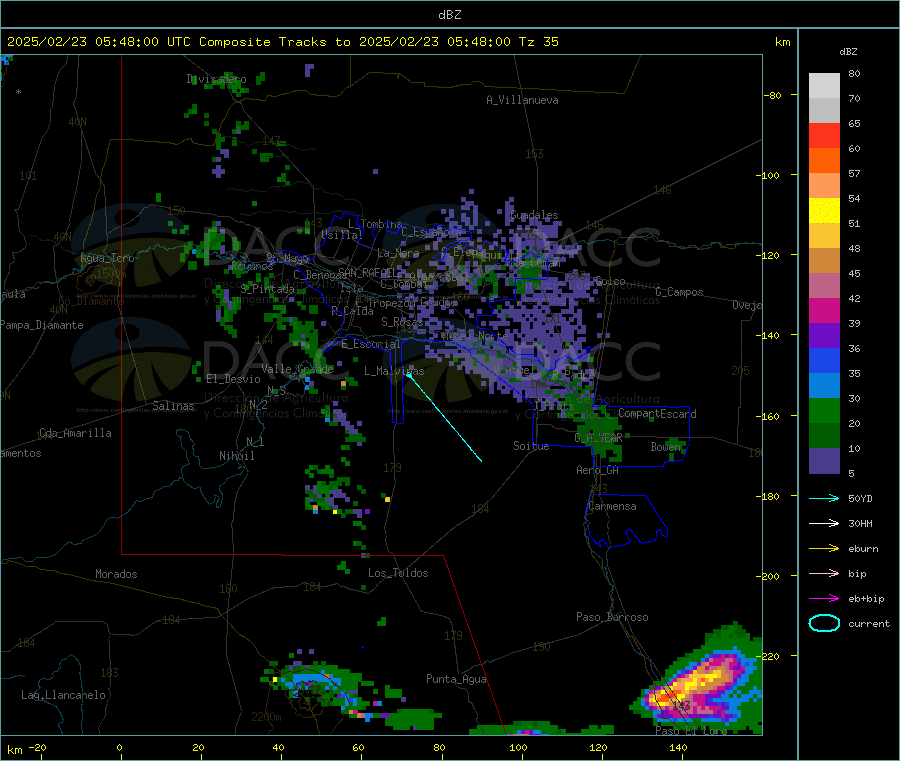Click the 'Cda_Amarilla' place label
The height and width of the screenshot is (761, 900).
75,433
